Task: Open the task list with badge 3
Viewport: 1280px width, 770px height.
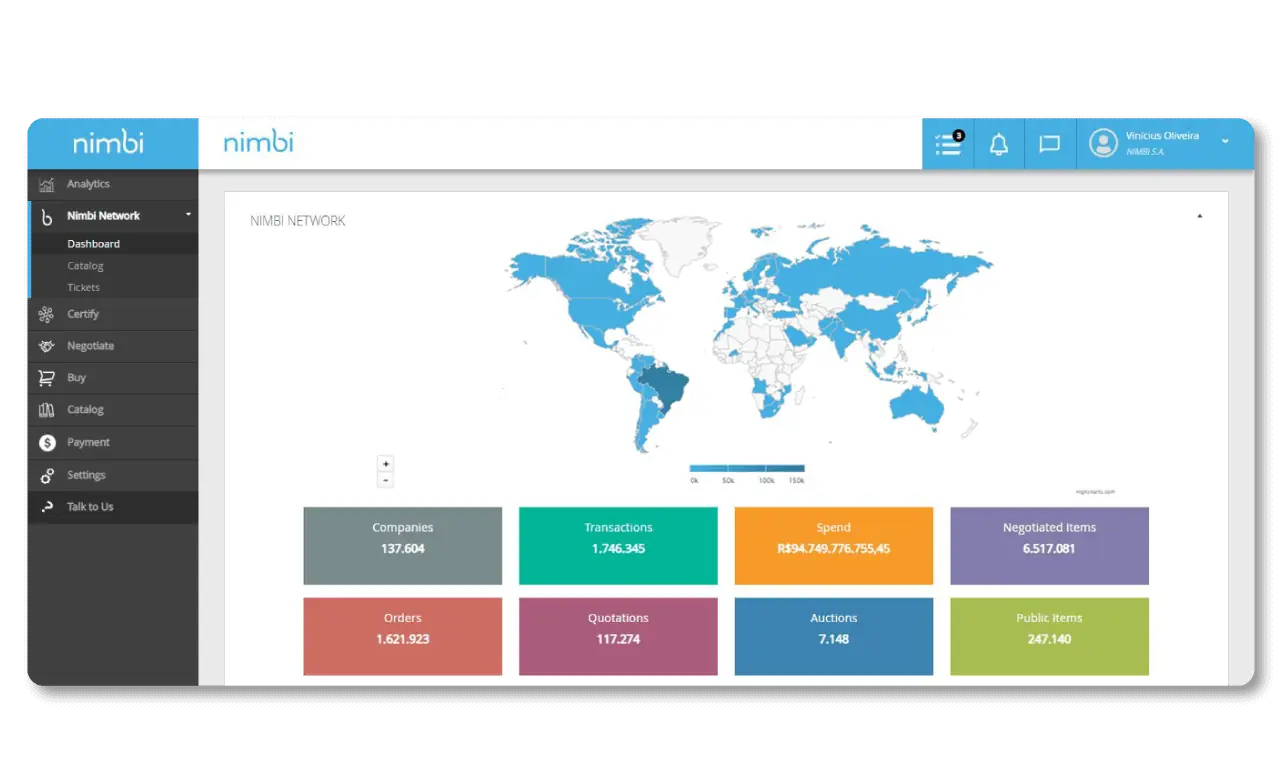Action: point(947,143)
